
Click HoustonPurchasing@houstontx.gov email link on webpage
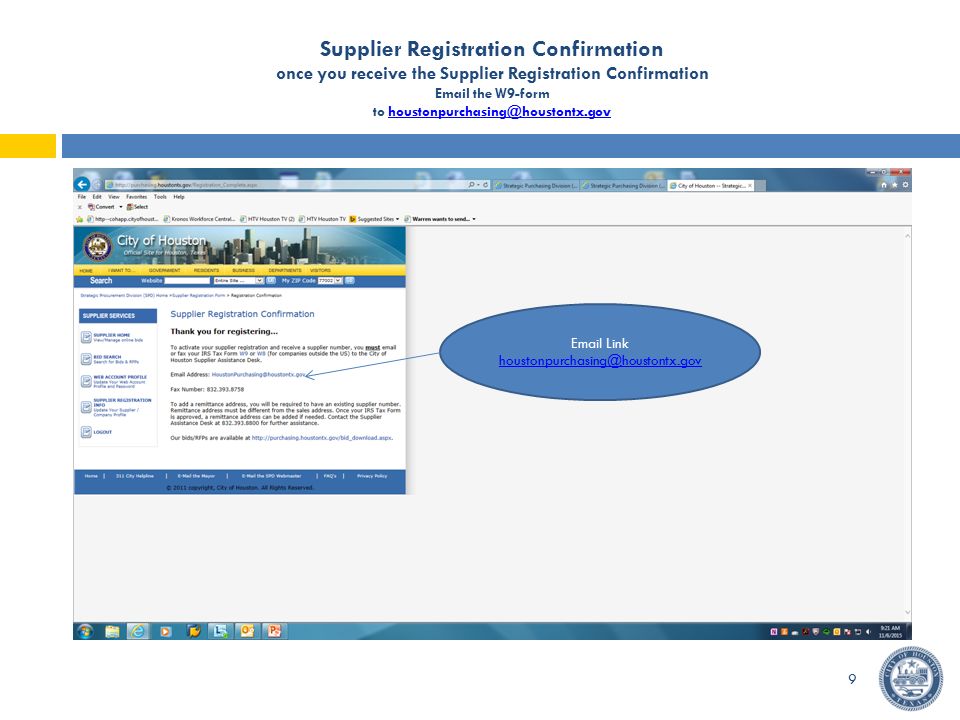[x=258, y=374]
